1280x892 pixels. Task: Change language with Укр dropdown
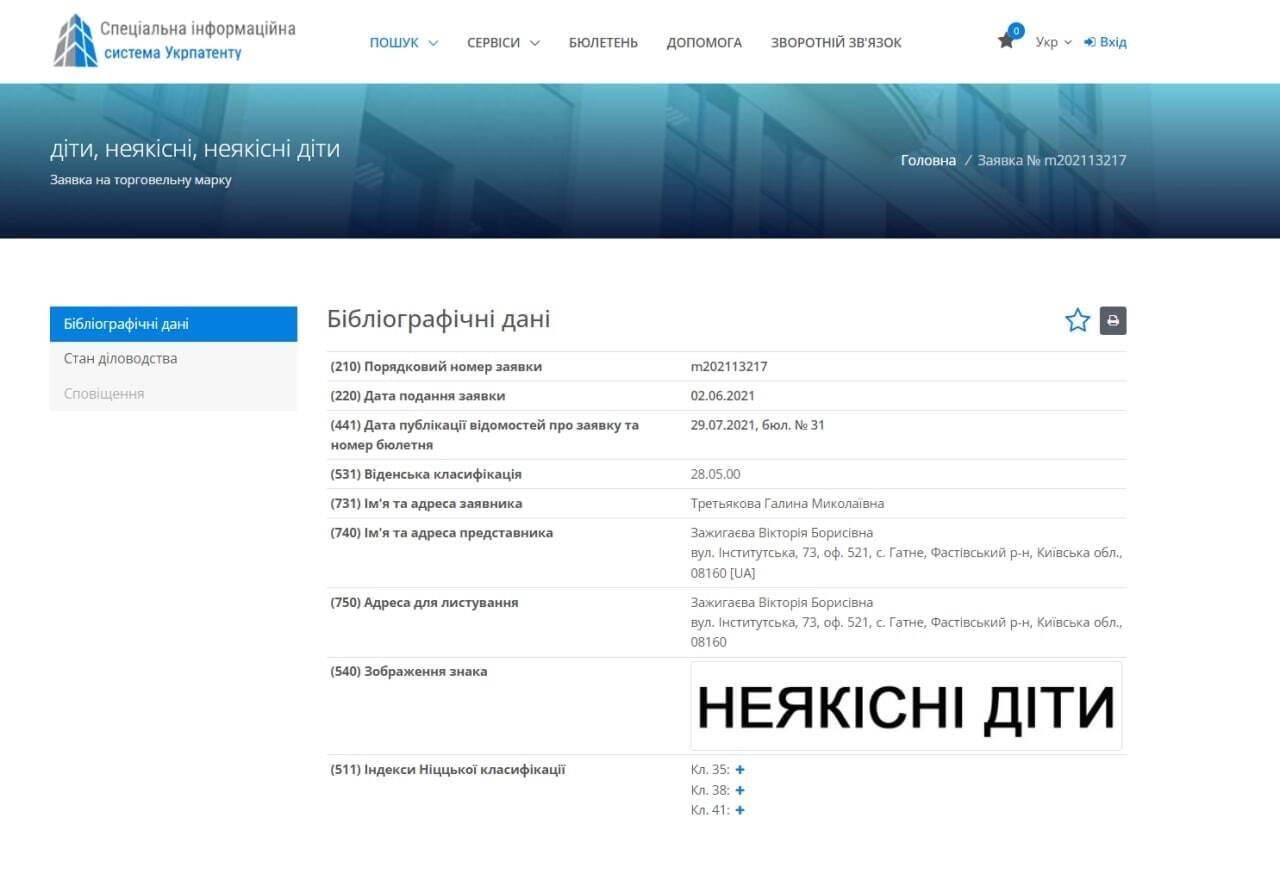point(1053,42)
